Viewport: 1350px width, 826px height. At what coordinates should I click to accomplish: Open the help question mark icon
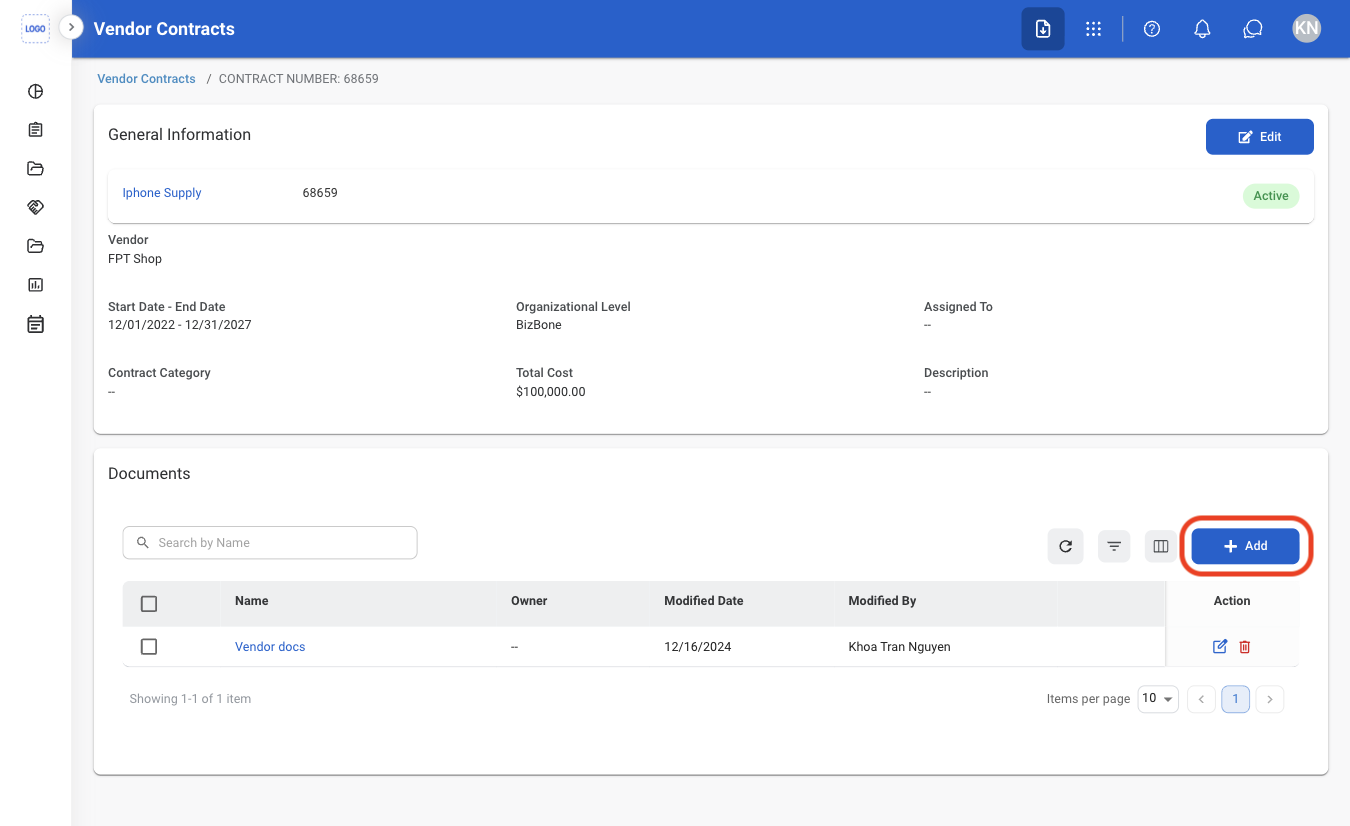(1152, 29)
